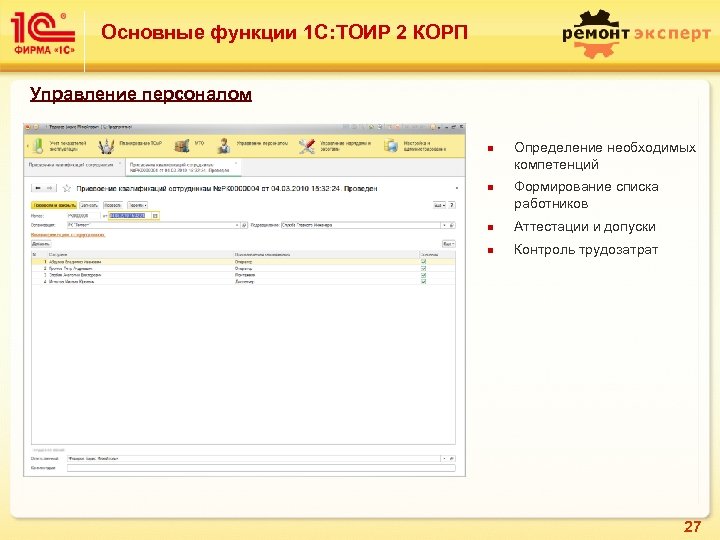Click the employee column header
This screenshot has width=720, height=540.
pos(140,254)
